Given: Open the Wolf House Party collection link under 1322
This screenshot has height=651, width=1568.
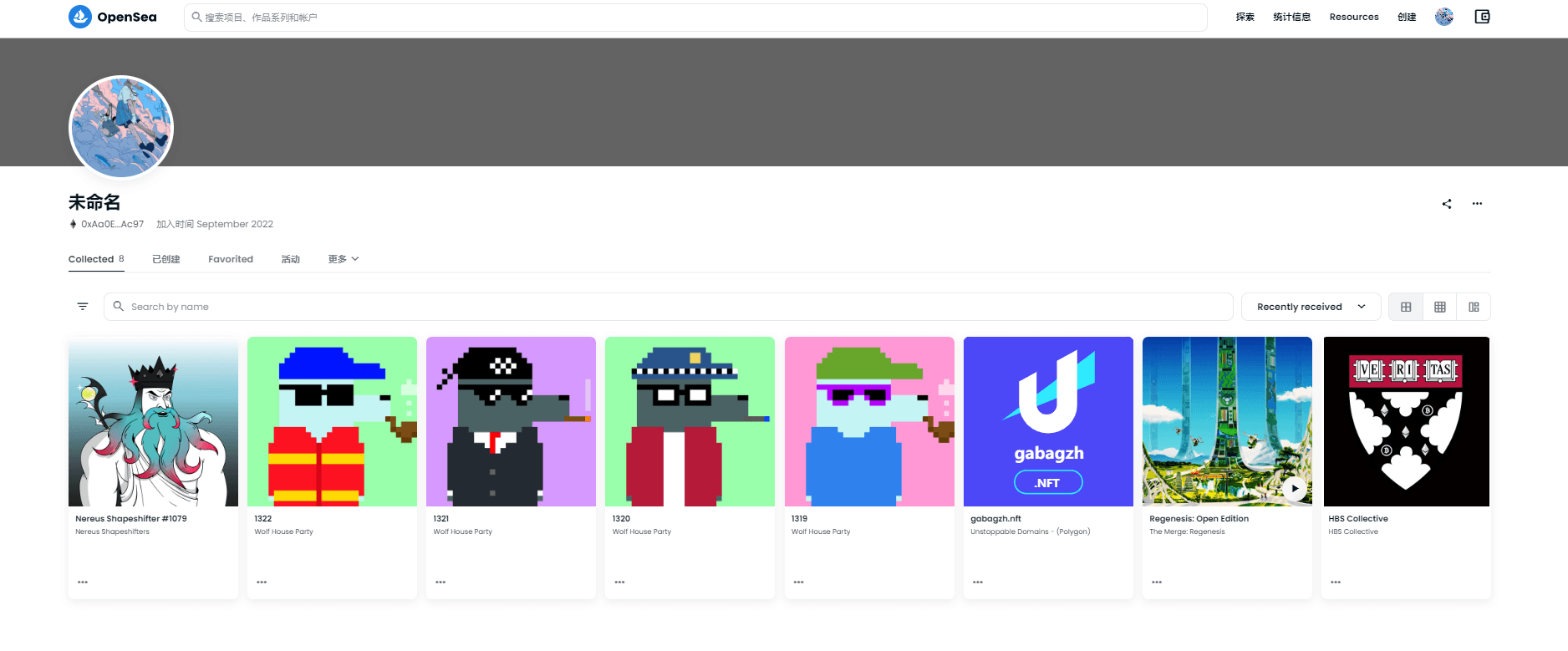Looking at the screenshot, I should (284, 531).
